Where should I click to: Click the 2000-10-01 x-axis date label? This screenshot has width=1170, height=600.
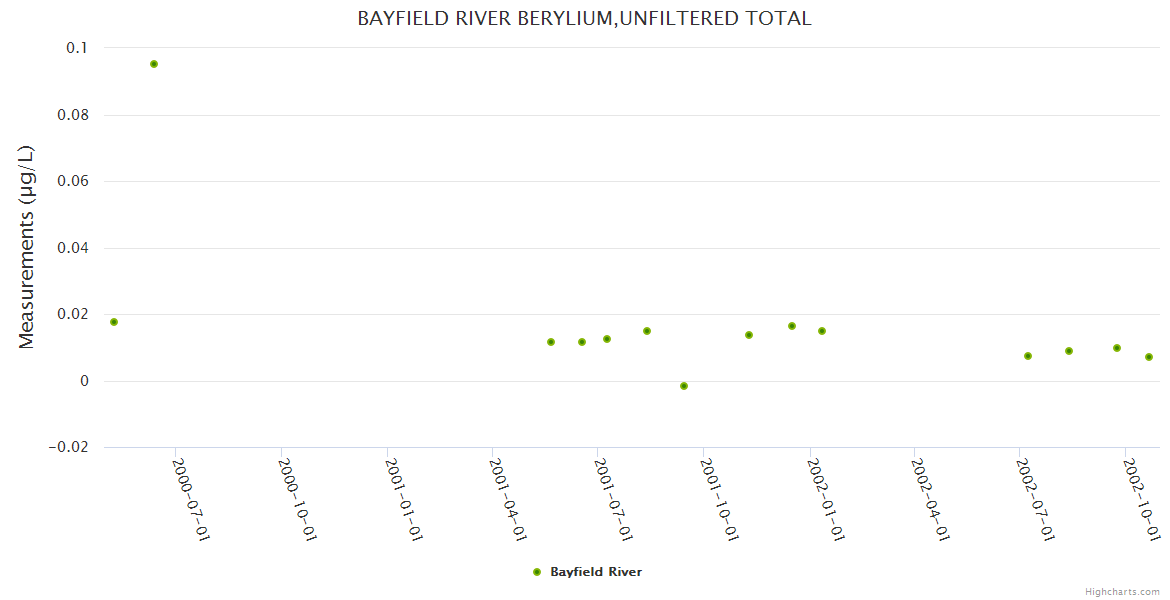[298, 499]
